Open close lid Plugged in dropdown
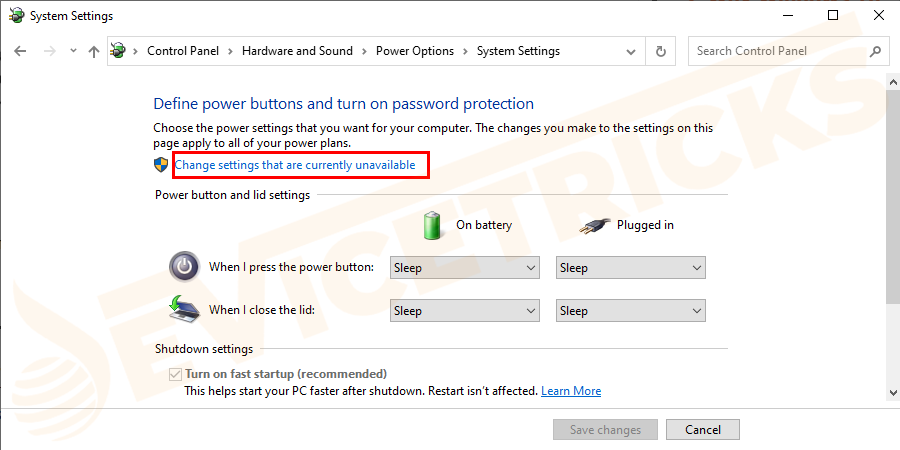 pos(630,310)
